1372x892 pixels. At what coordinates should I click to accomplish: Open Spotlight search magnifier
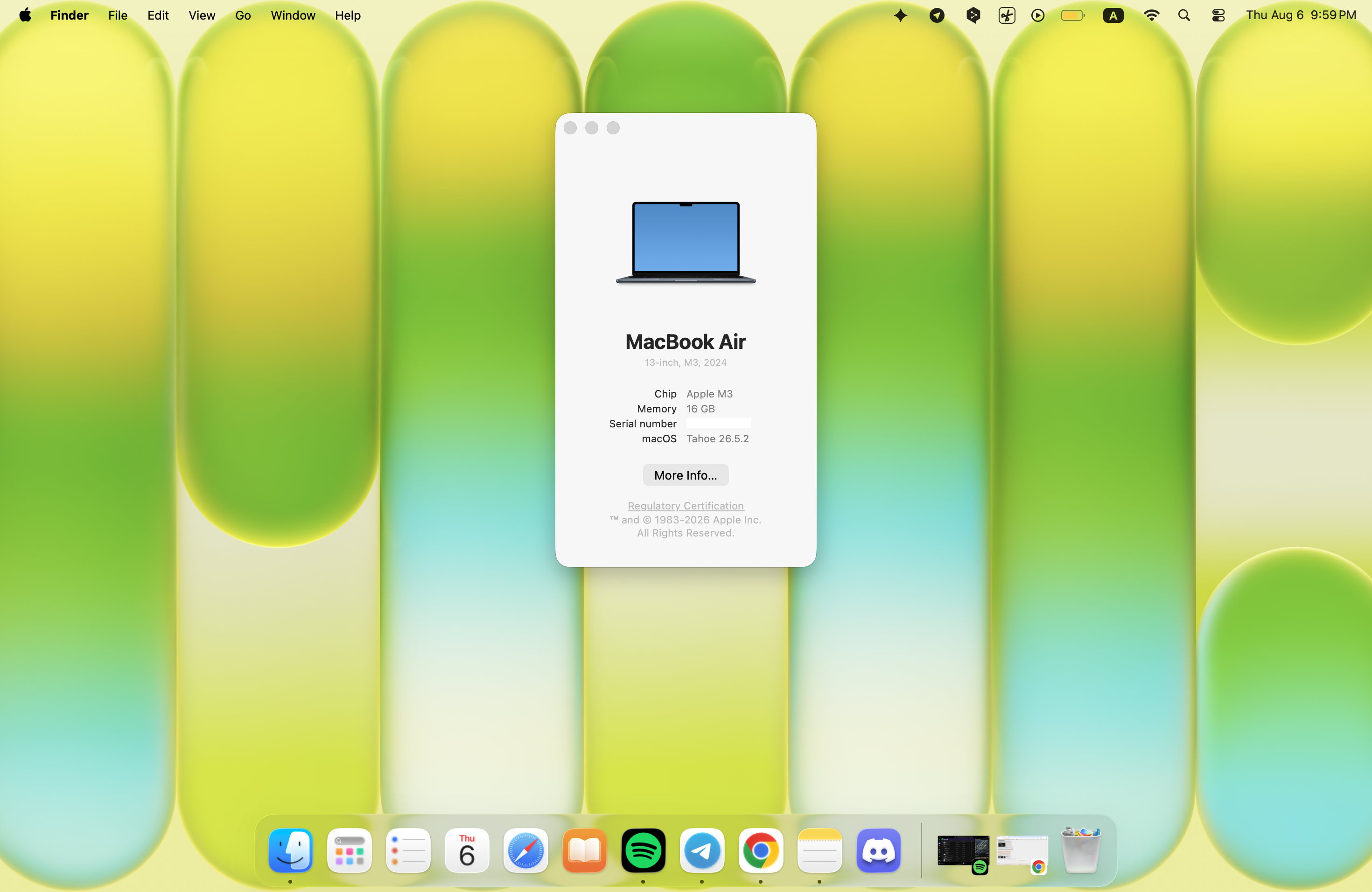1184,15
